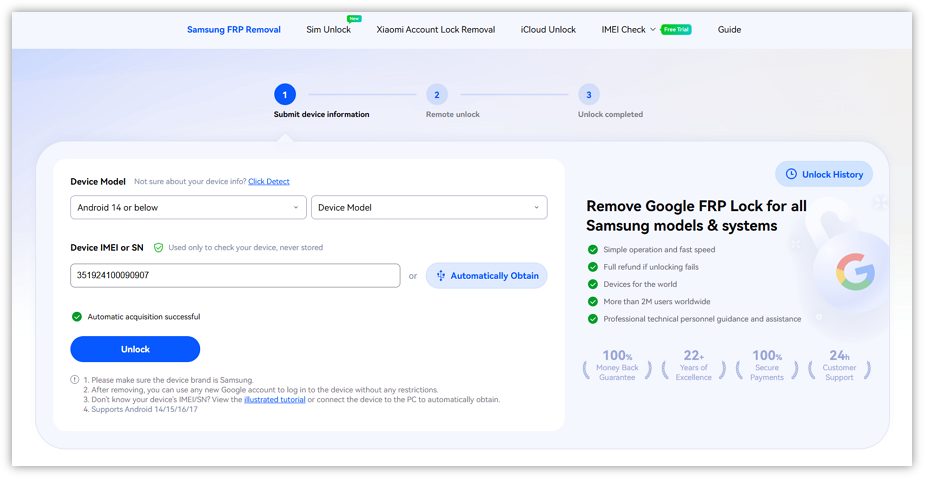
Task: Click the IMEI or SN input field
Action: coord(235,275)
